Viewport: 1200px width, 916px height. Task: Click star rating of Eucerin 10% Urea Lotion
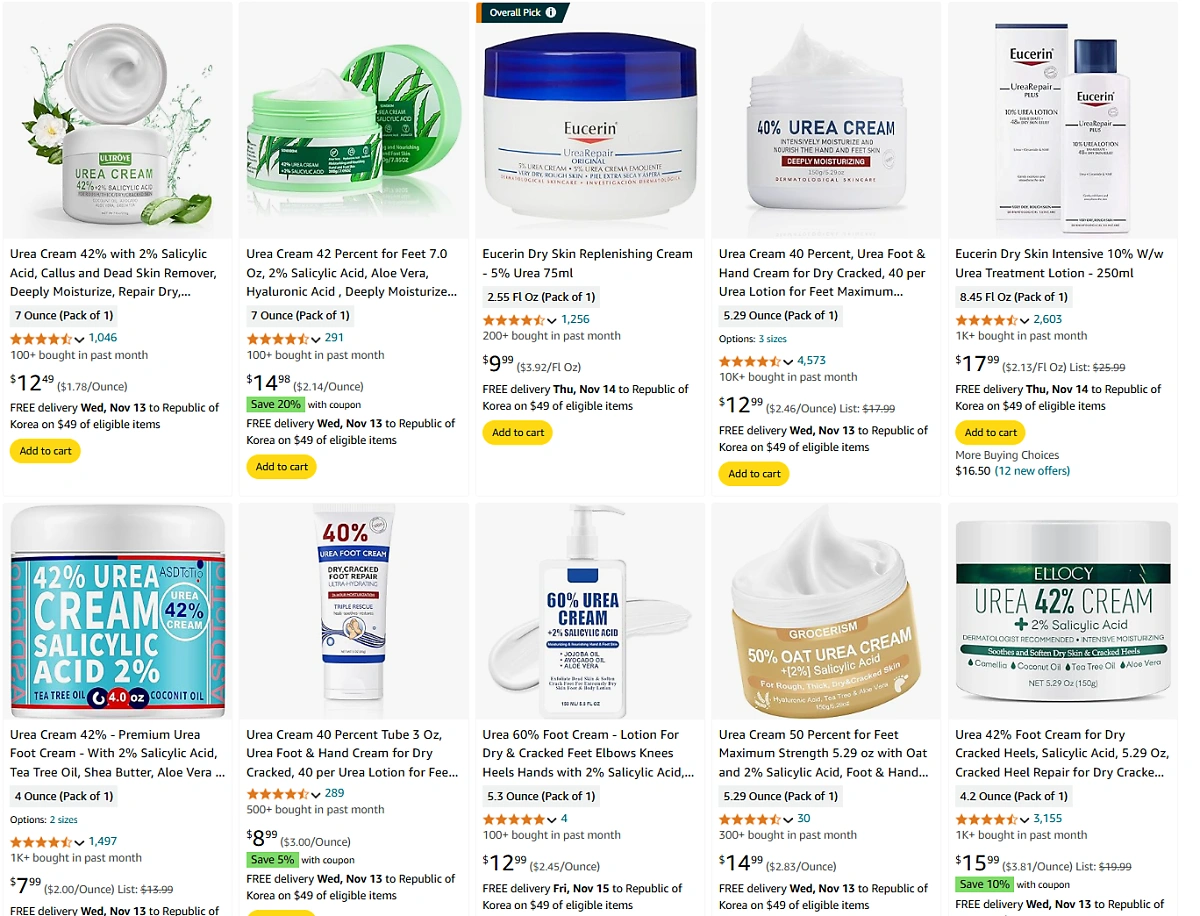(986, 320)
